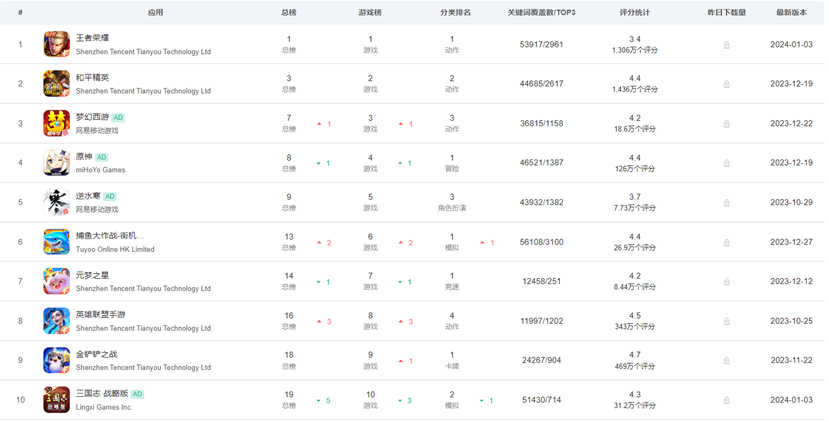The width and height of the screenshot is (829, 422).
Task: Open the 金铲铲之战 app name link
Action: click(x=96, y=354)
